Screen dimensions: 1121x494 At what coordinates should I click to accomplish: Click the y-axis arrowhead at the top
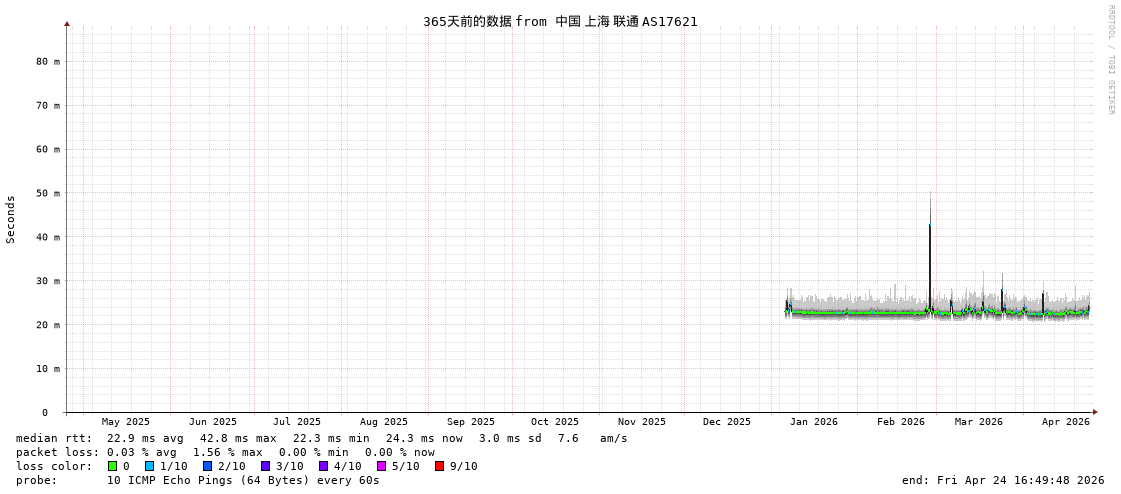[67, 23]
